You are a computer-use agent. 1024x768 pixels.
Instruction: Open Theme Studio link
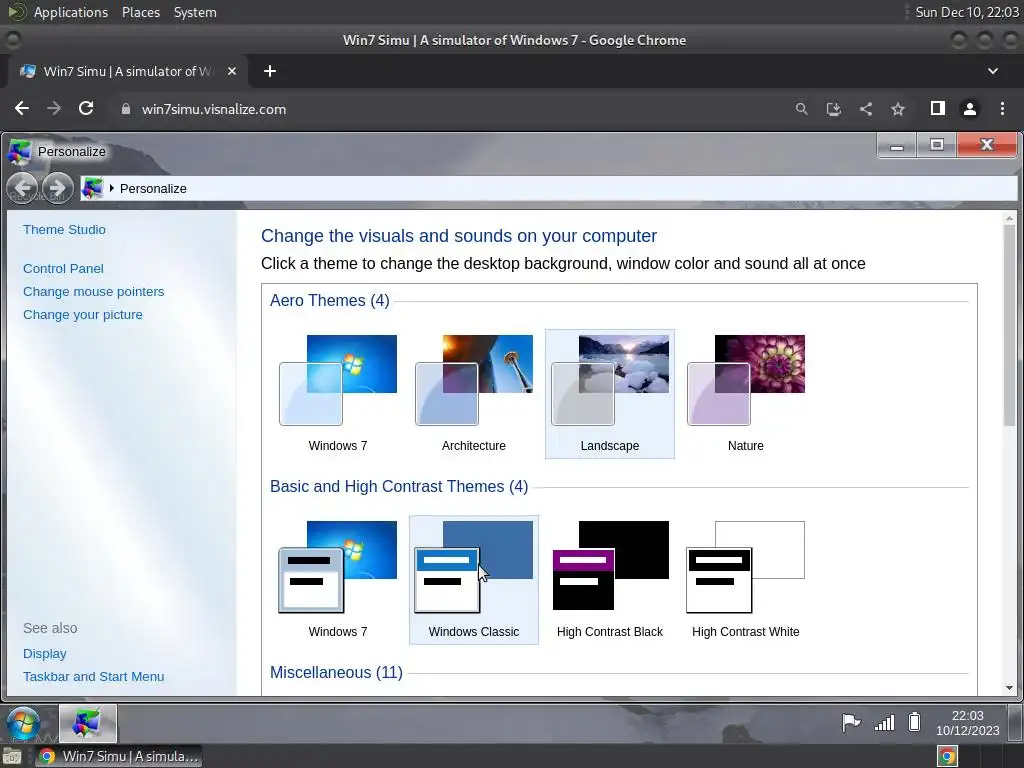[x=64, y=229]
